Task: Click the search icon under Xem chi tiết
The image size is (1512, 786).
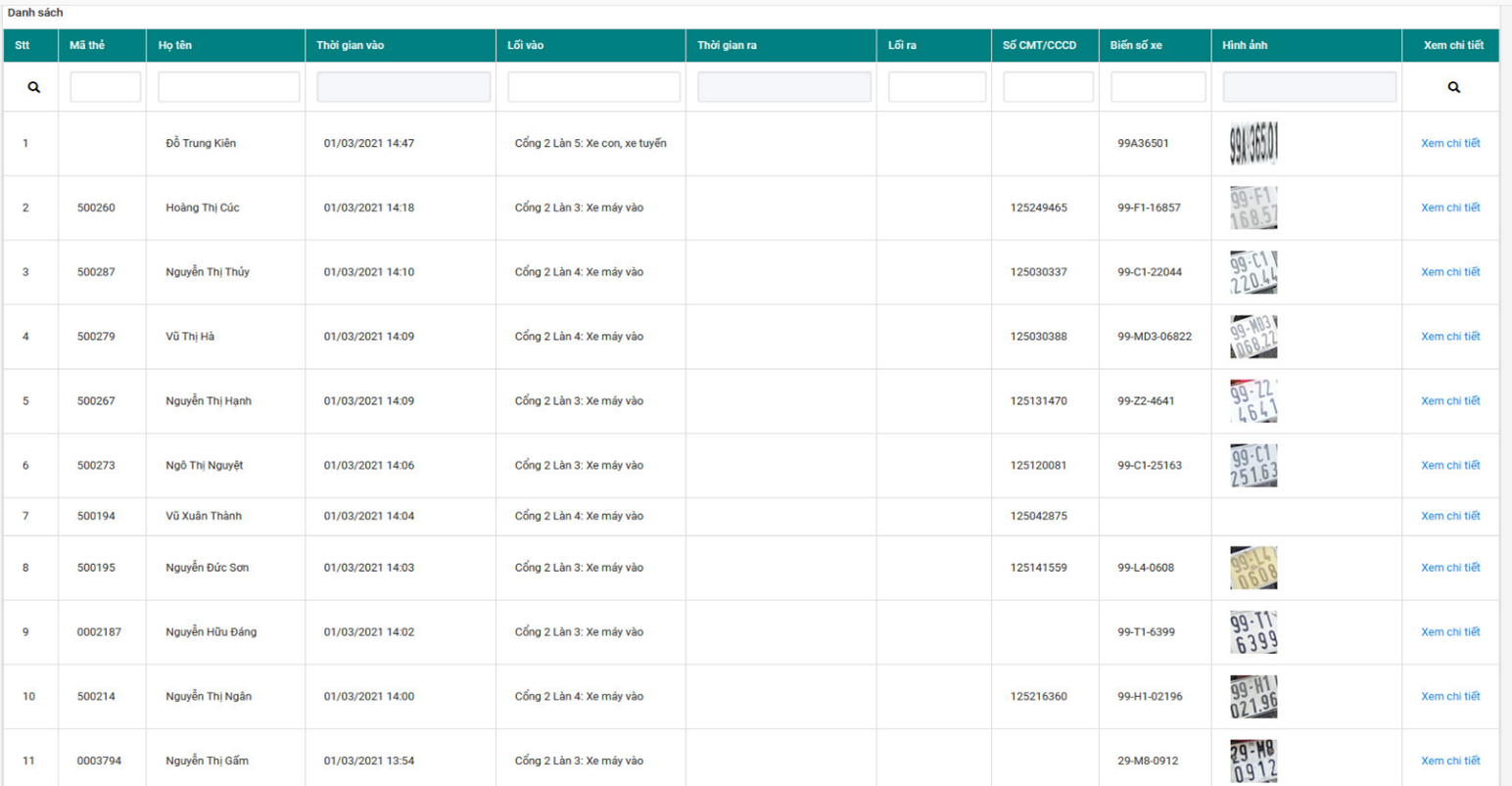Action: click(1453, 87)
